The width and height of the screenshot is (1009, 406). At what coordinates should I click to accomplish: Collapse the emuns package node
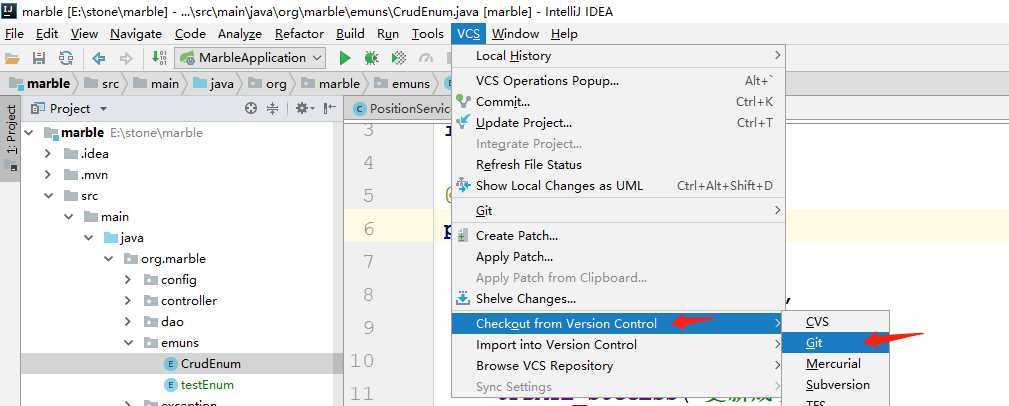(x=128, y=342)
